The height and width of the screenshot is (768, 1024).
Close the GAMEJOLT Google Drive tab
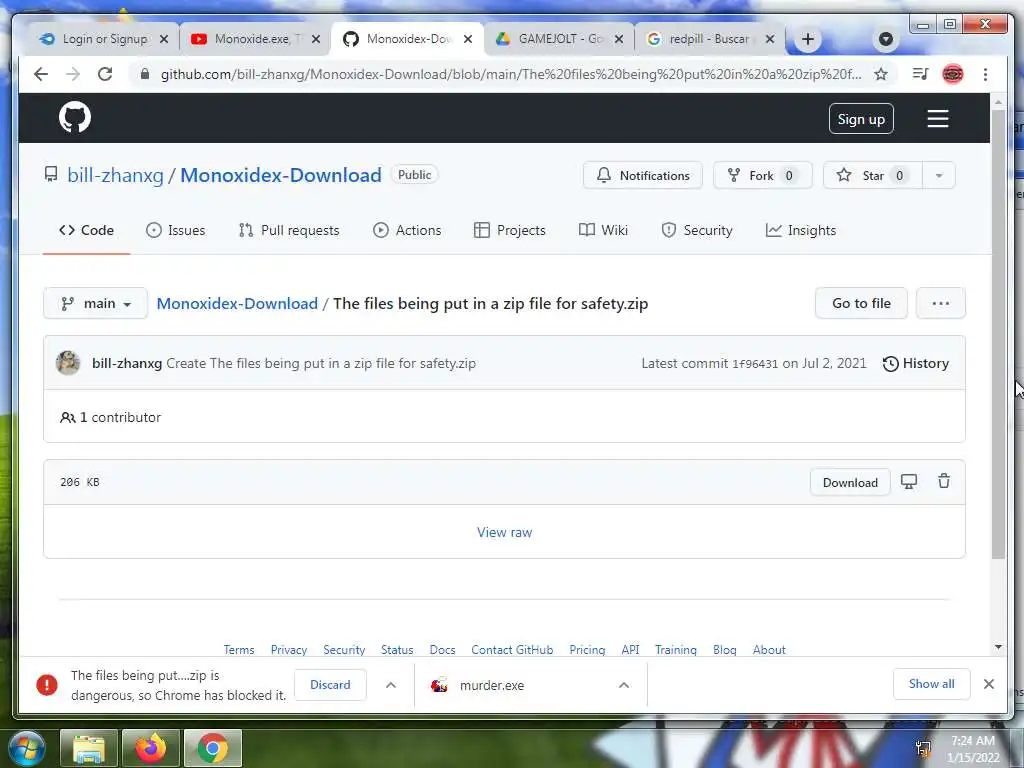[619, 39]
